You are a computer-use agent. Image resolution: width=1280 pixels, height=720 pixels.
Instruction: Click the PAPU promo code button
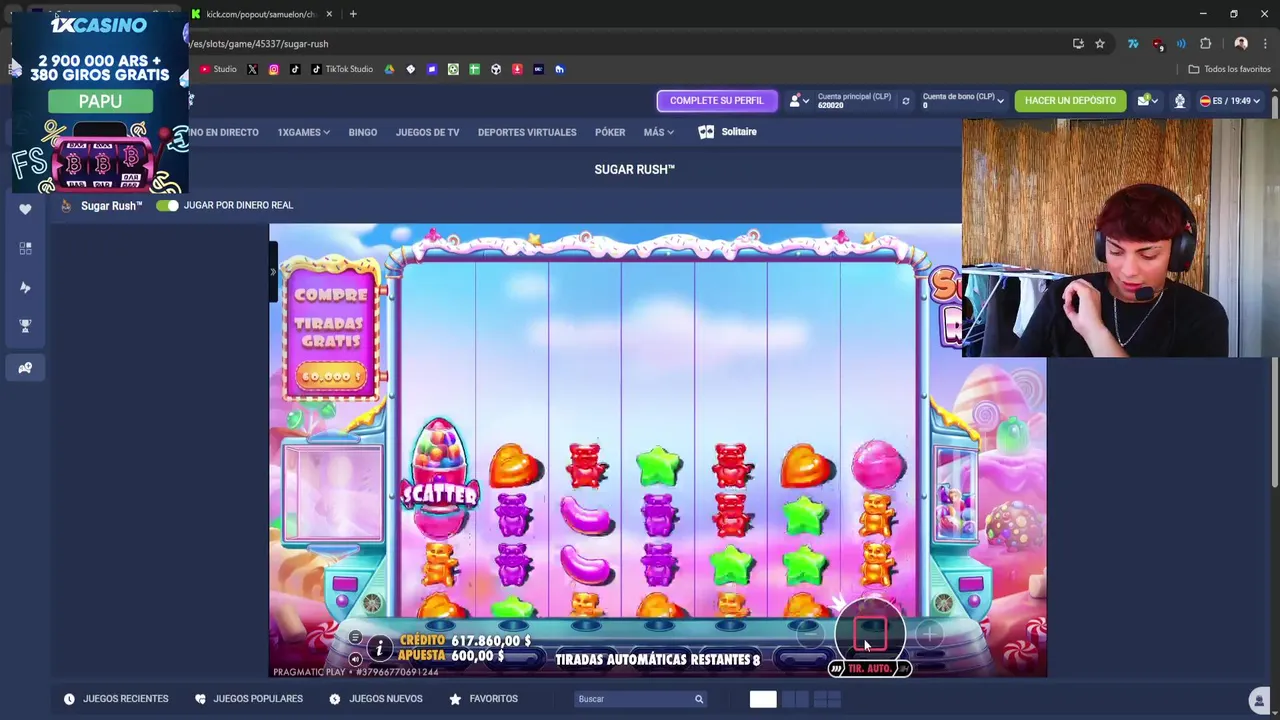(x=100, y=102)
